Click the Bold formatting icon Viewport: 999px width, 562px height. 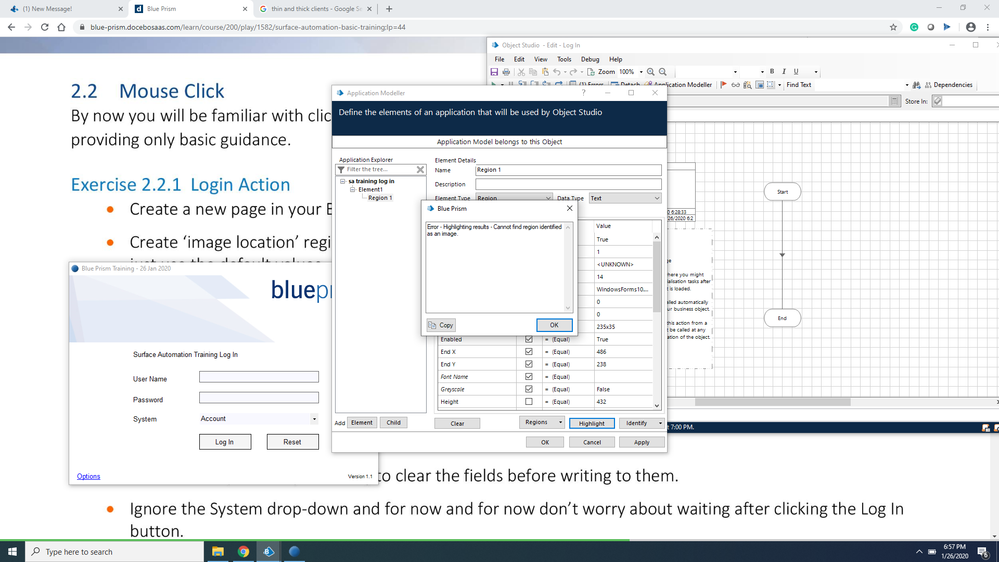[772, 72]
